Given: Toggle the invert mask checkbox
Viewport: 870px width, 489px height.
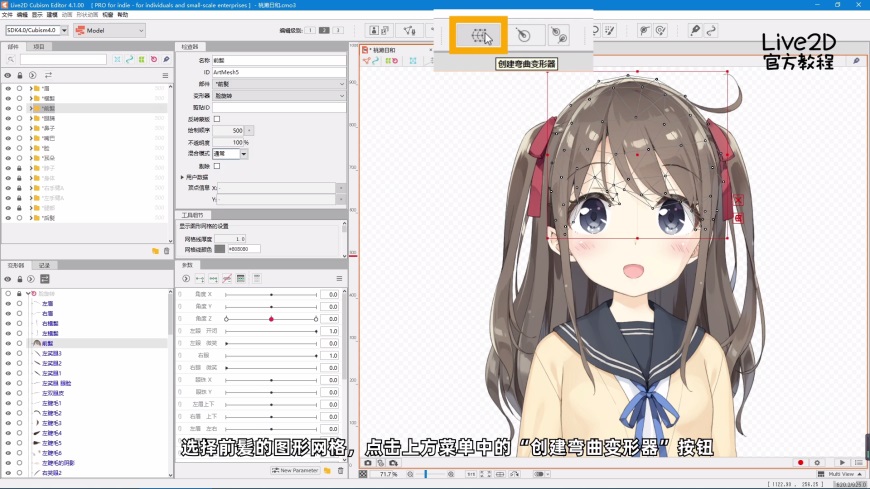Looking at the screenshot, I should pyautogui.click(x=217, y=119).
